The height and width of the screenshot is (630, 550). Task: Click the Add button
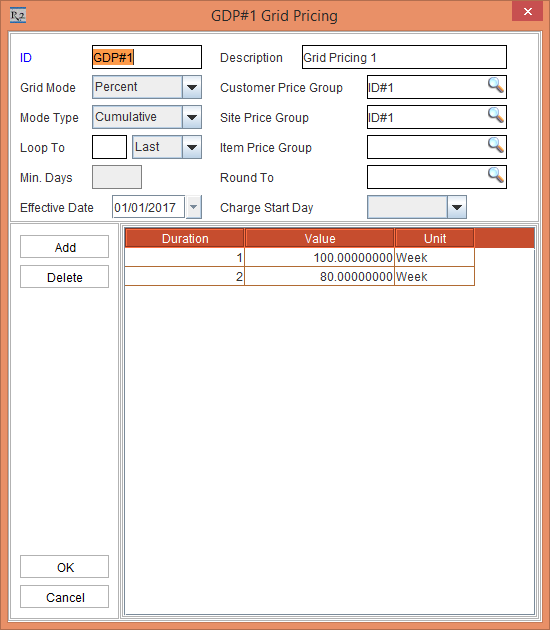pos(64,247)
